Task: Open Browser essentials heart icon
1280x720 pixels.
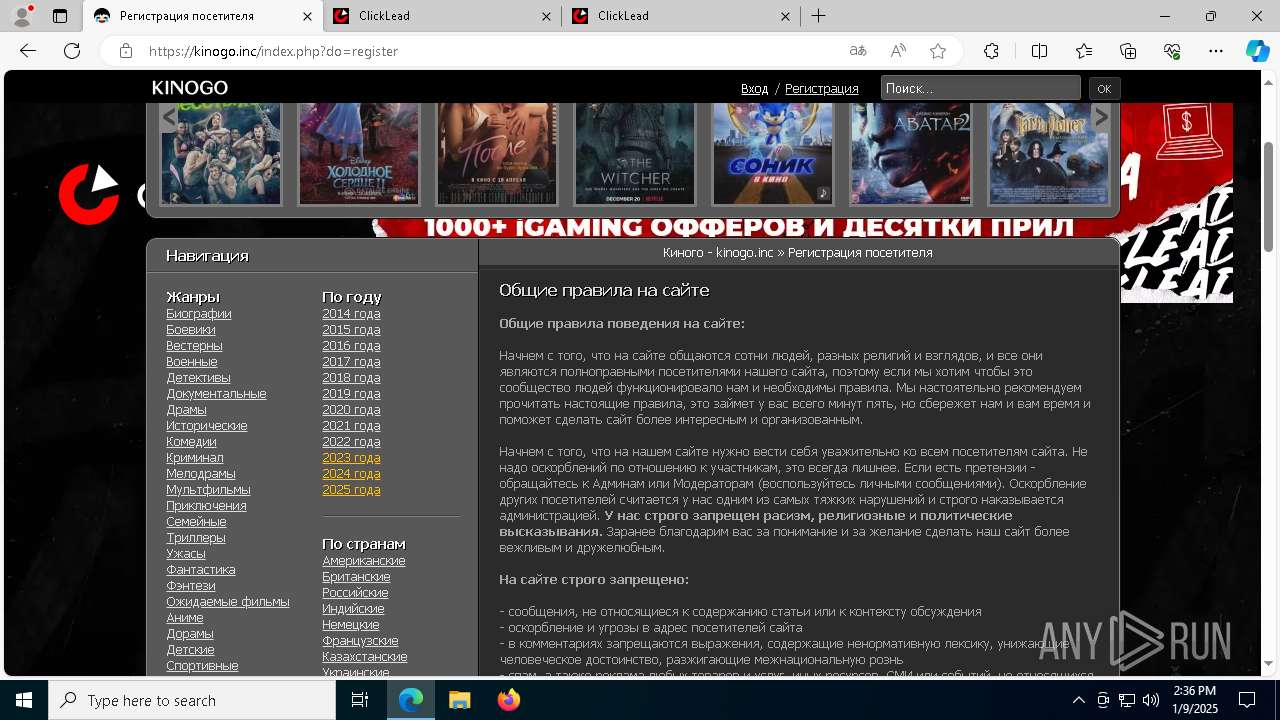Action: [1172, 51]
